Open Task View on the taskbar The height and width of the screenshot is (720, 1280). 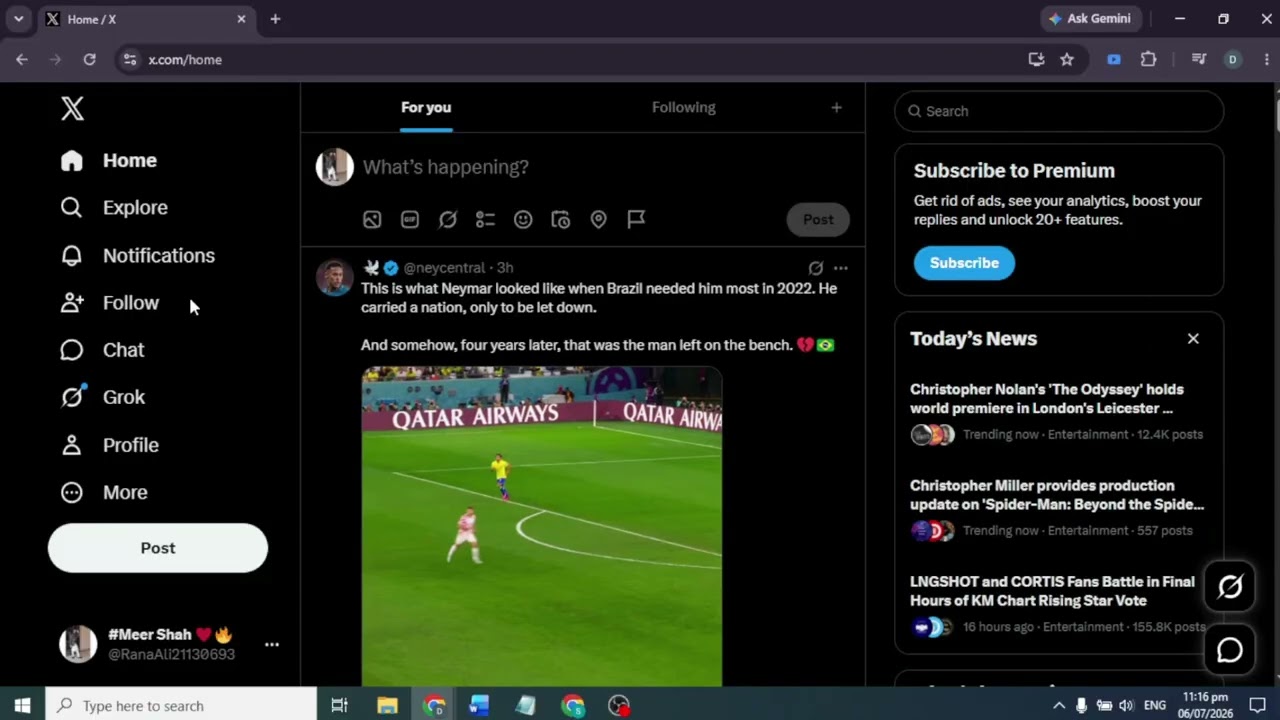point(339,706)
